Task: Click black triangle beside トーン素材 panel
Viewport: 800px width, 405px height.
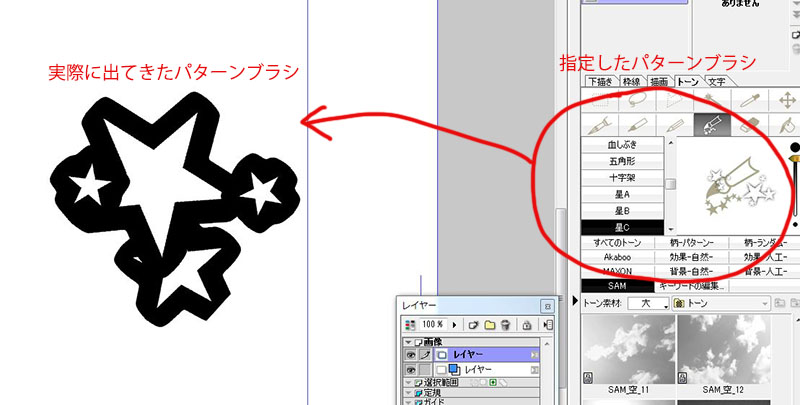Action: point(575,301)
